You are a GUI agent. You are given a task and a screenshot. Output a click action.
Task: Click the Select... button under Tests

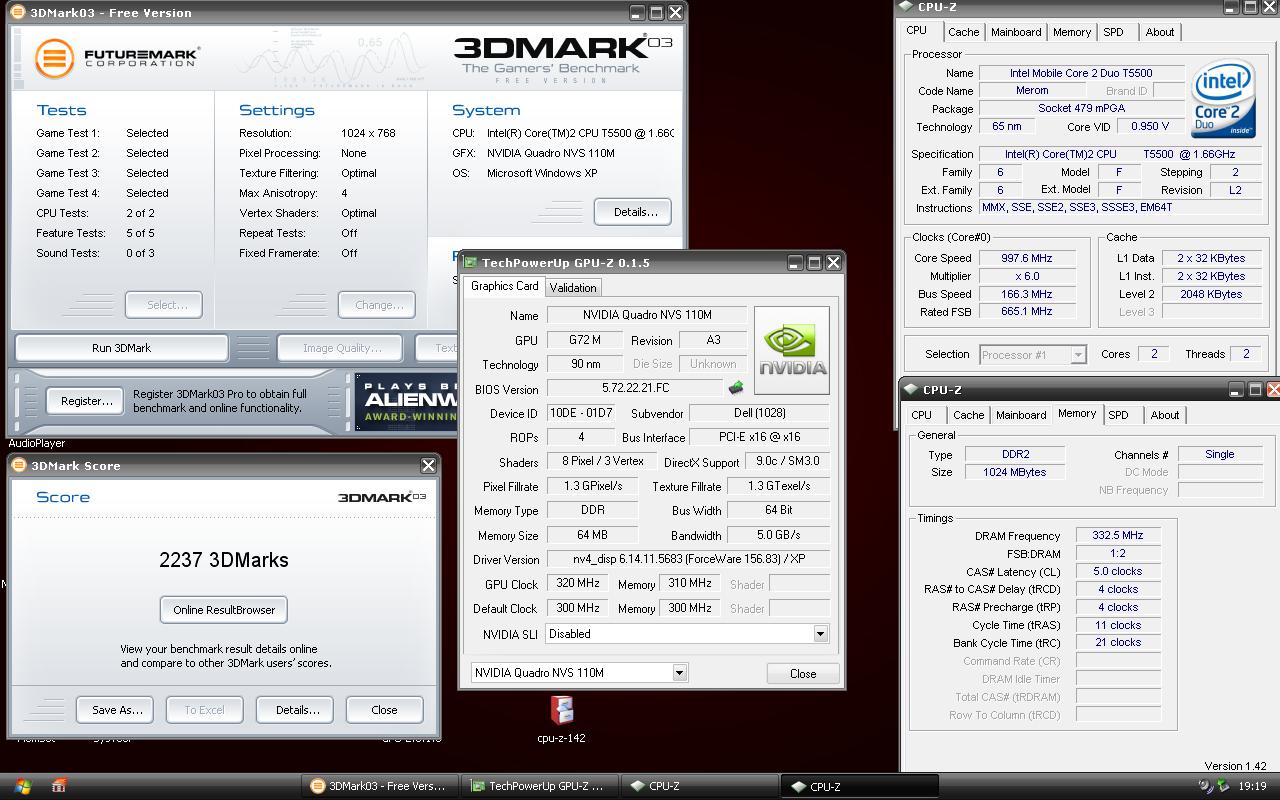point(164,305)
